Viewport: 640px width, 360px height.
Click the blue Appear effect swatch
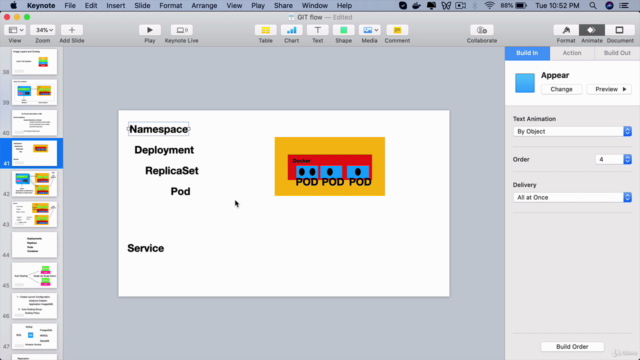point(524,83)
